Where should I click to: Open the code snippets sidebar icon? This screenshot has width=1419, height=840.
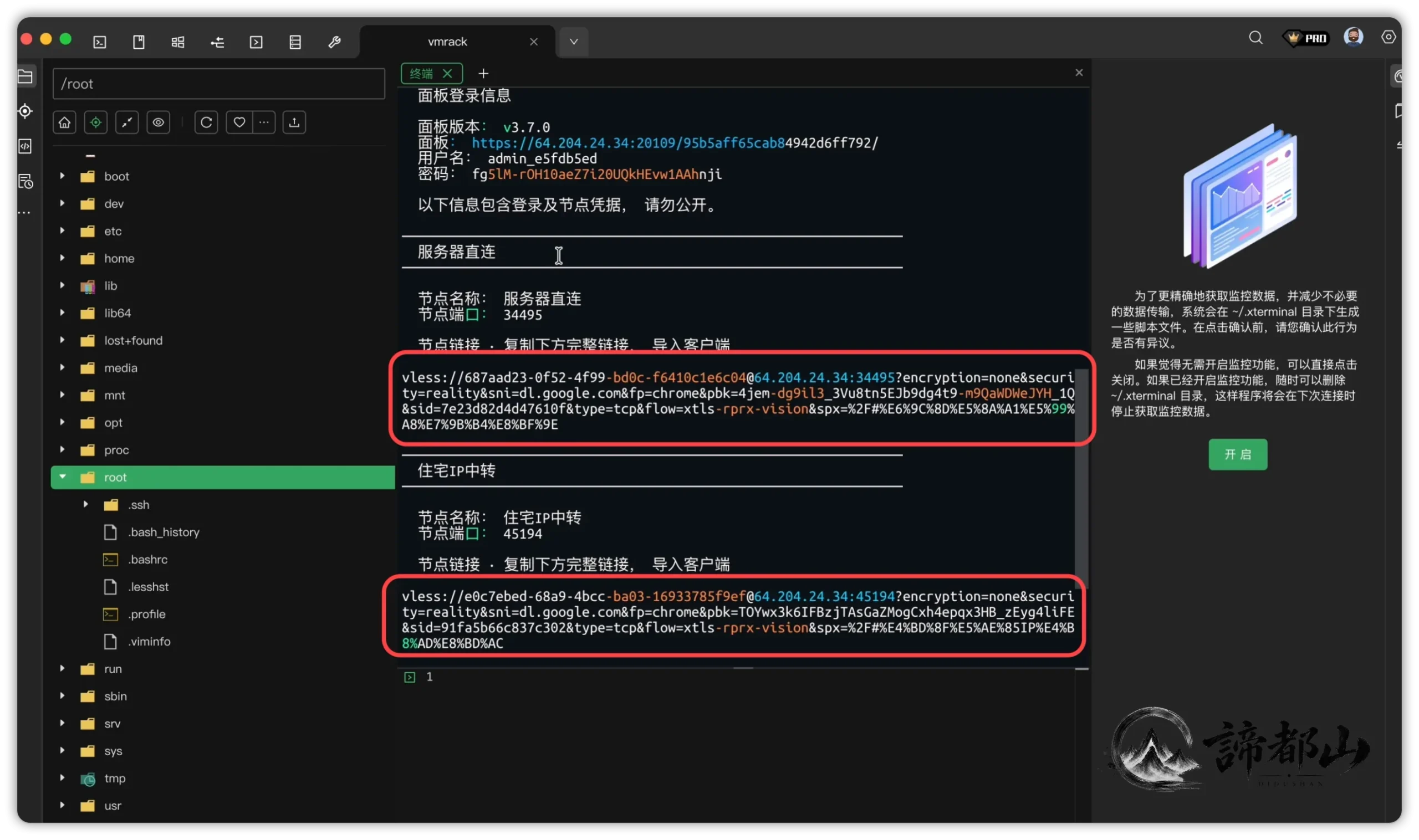[25, 146]
